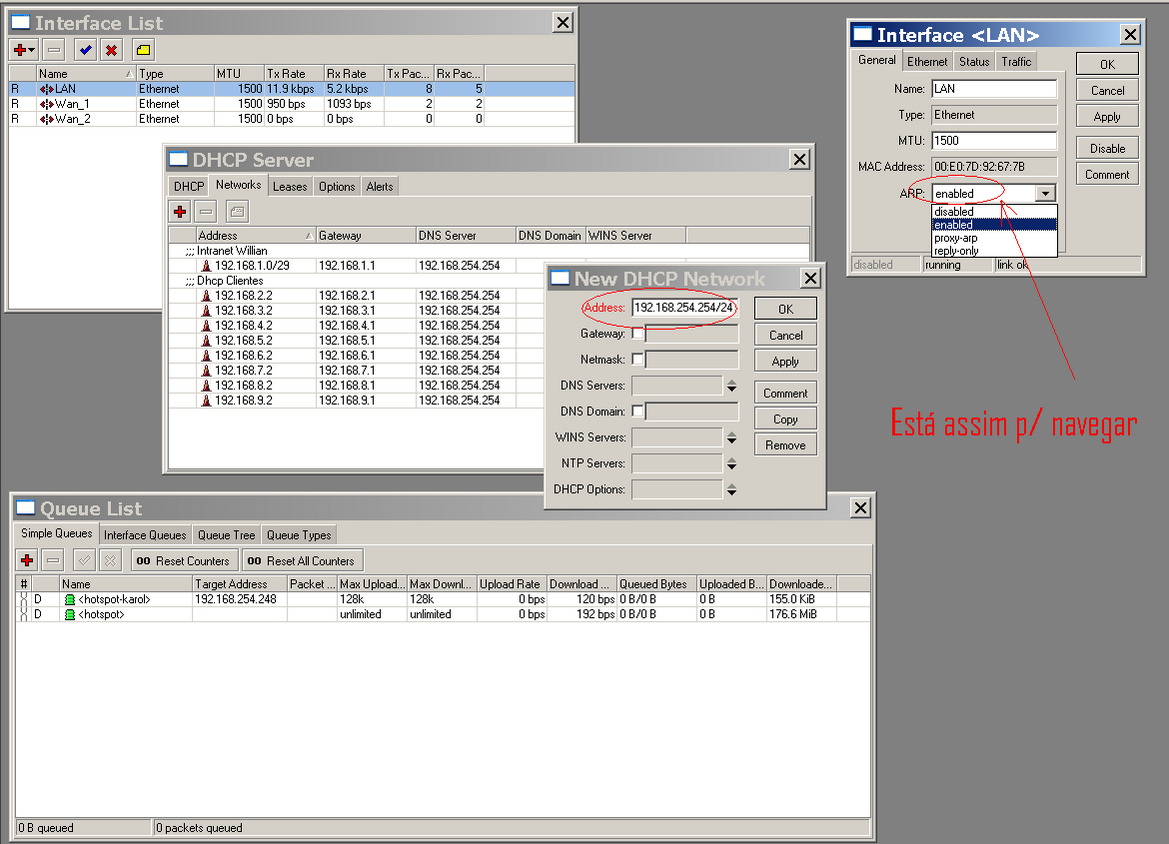Viewport: 1169px width, 844px height.
Task: Click the Name field containing LAN
Action: click(x=994, y=89)
